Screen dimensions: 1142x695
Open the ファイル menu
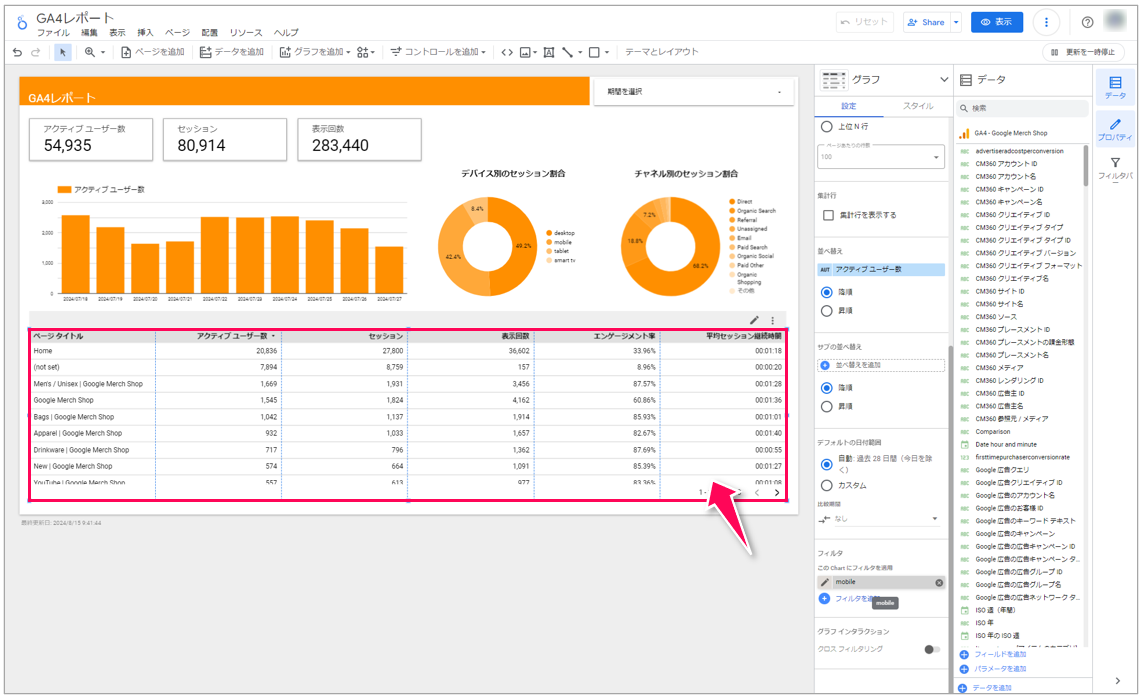53,33
